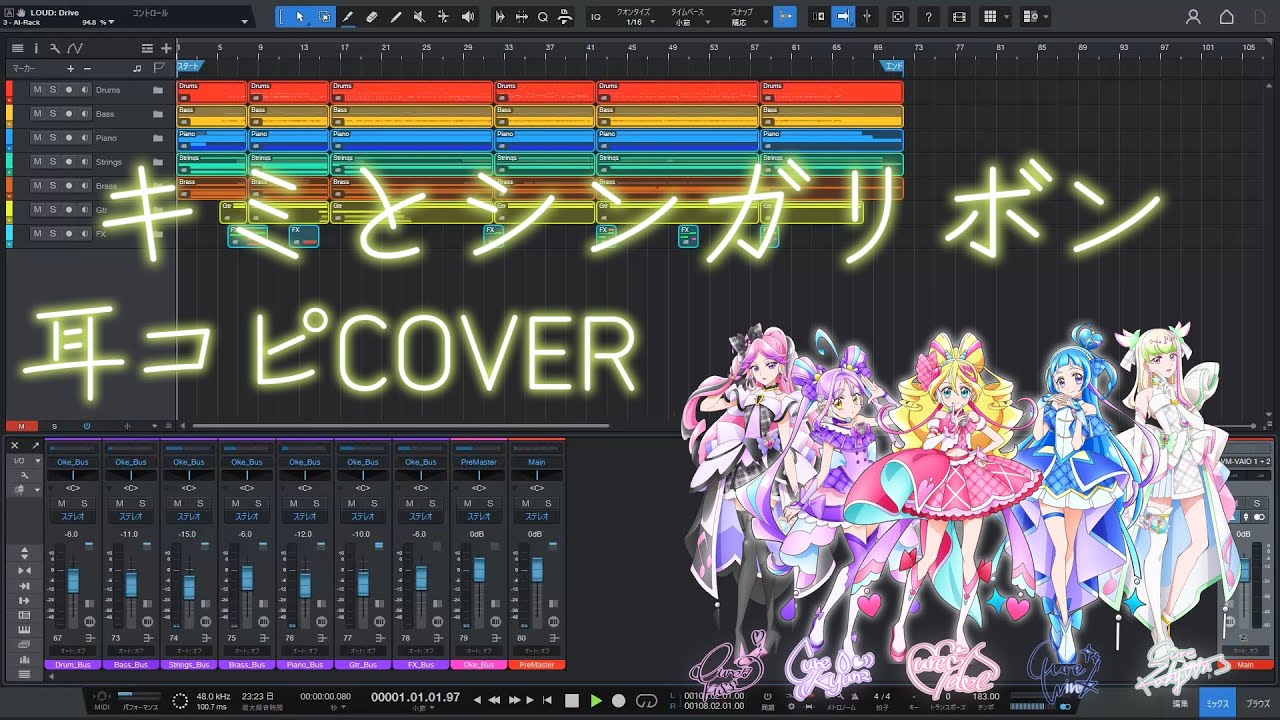Viewport: 1280px width, 720px height.
Task: Click the global S solo button below tracks
Action: click(x=54, y=427)
